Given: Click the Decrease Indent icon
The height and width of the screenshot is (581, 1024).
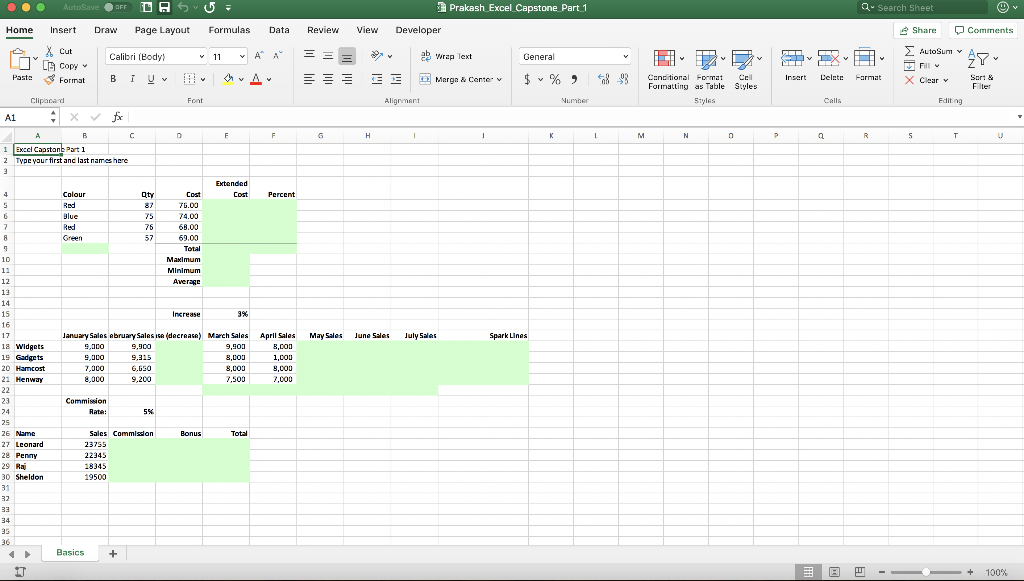Looking at the screenshot, I should [377, 79].
